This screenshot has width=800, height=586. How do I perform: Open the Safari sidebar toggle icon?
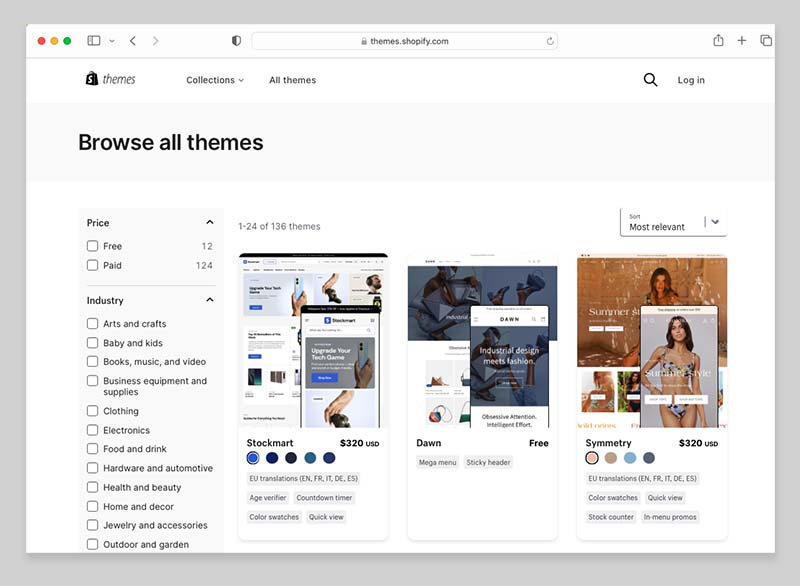click(94, 41)
